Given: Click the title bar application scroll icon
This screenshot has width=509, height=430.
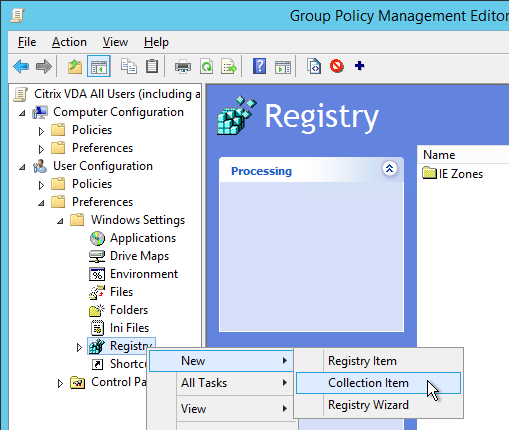Looking at the screenshot, I should click(x=17, y=15).
